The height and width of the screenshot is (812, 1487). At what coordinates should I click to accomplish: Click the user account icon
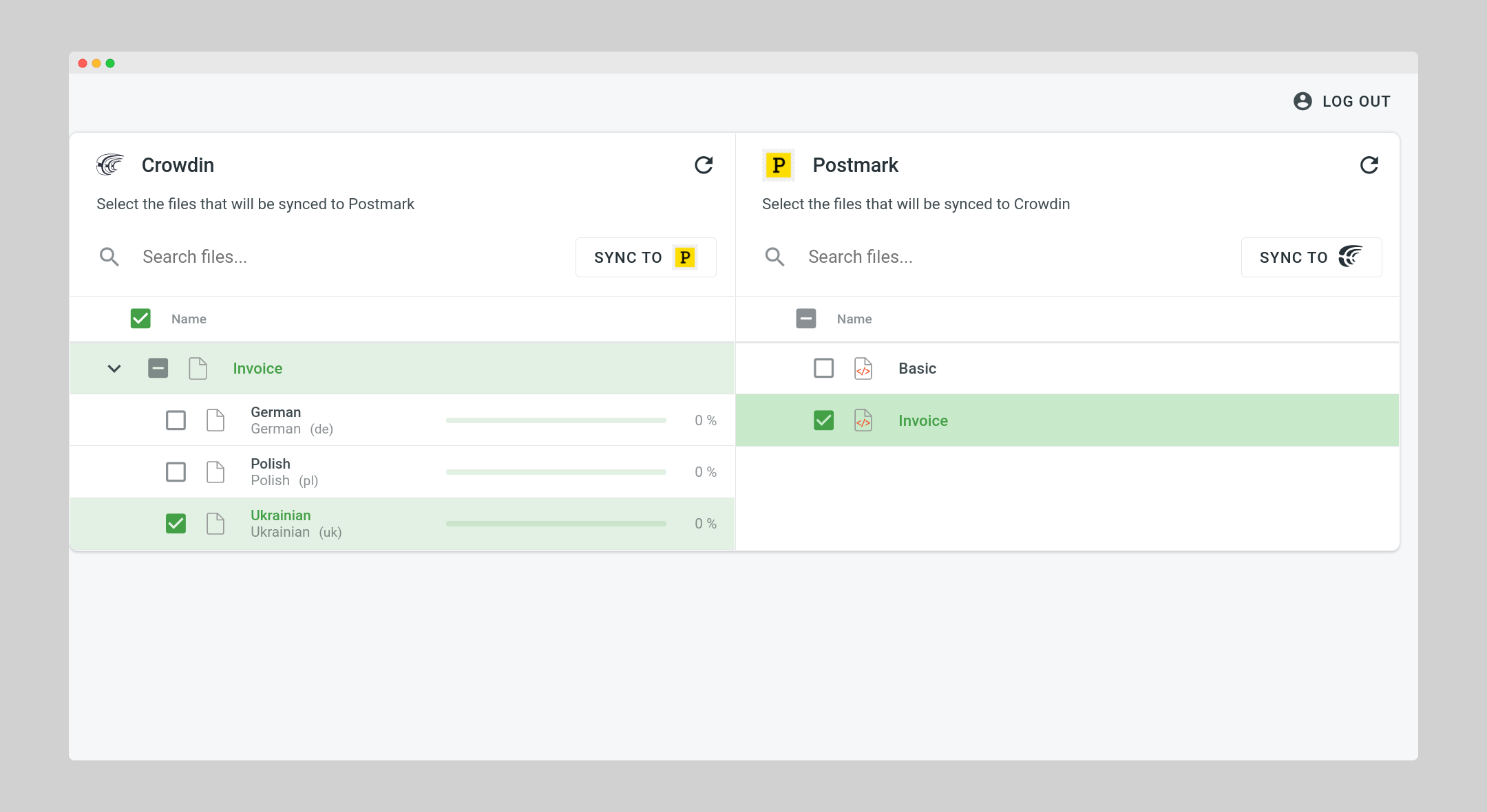pos(1303,101)
